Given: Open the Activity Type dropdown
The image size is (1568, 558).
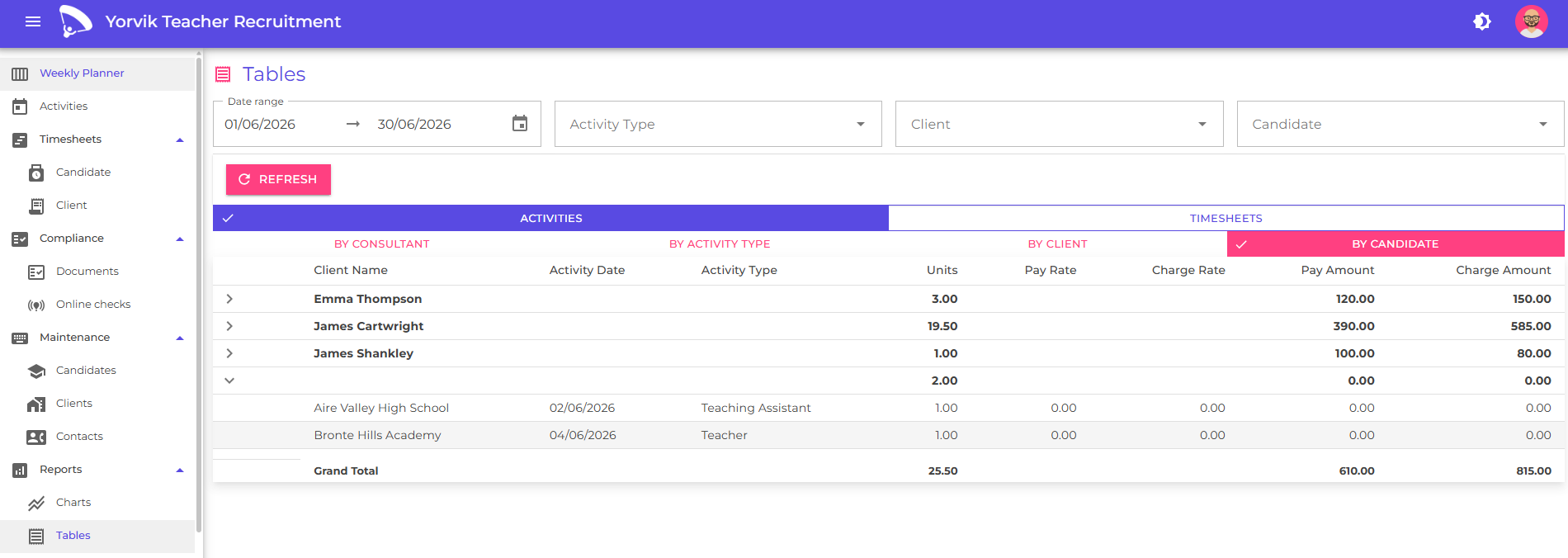Looking at the screenshot, I should [x=718, y=124].
